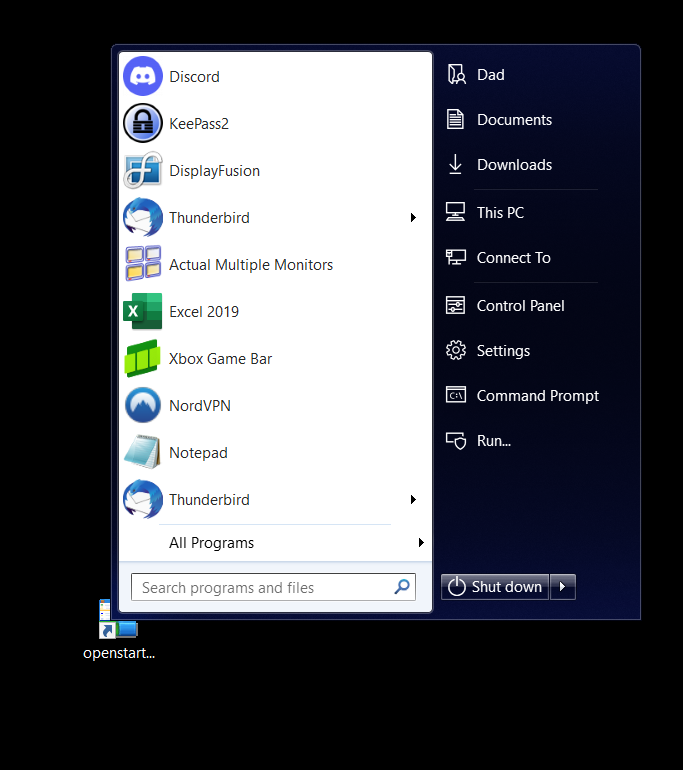Click the Xbox Game Bar label

(220, 358)
